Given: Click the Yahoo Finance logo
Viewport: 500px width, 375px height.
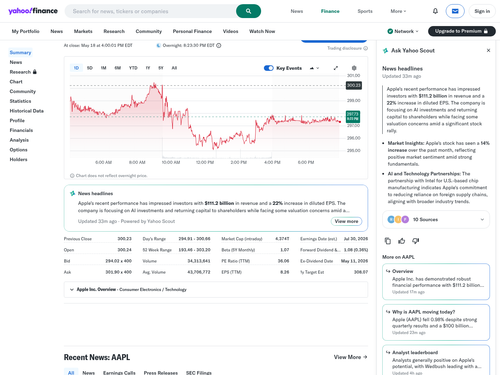Looking at the screenshot, I should coord(33,11).
